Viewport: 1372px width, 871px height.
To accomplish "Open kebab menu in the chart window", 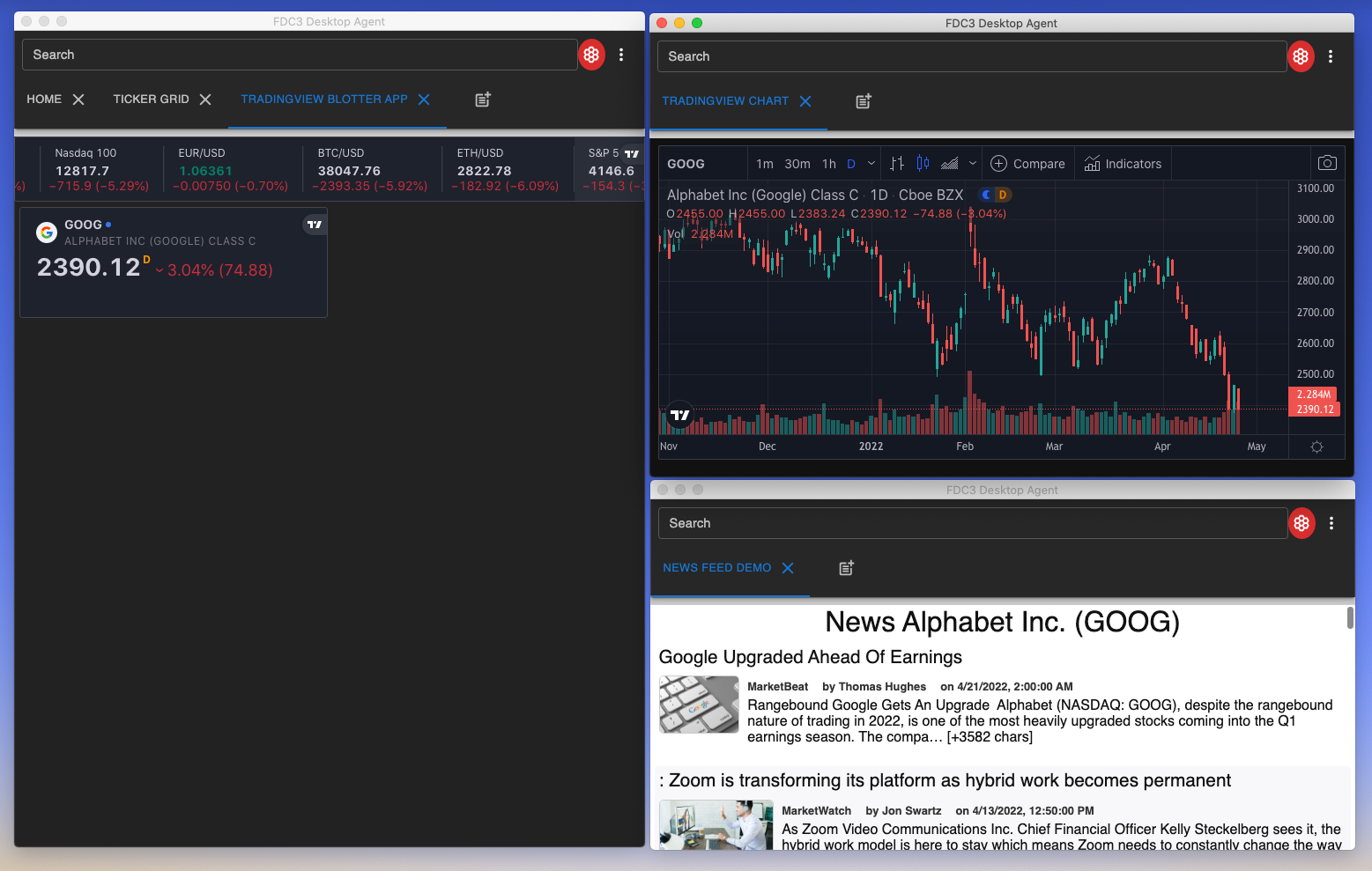I will [x=1331, y=56].
